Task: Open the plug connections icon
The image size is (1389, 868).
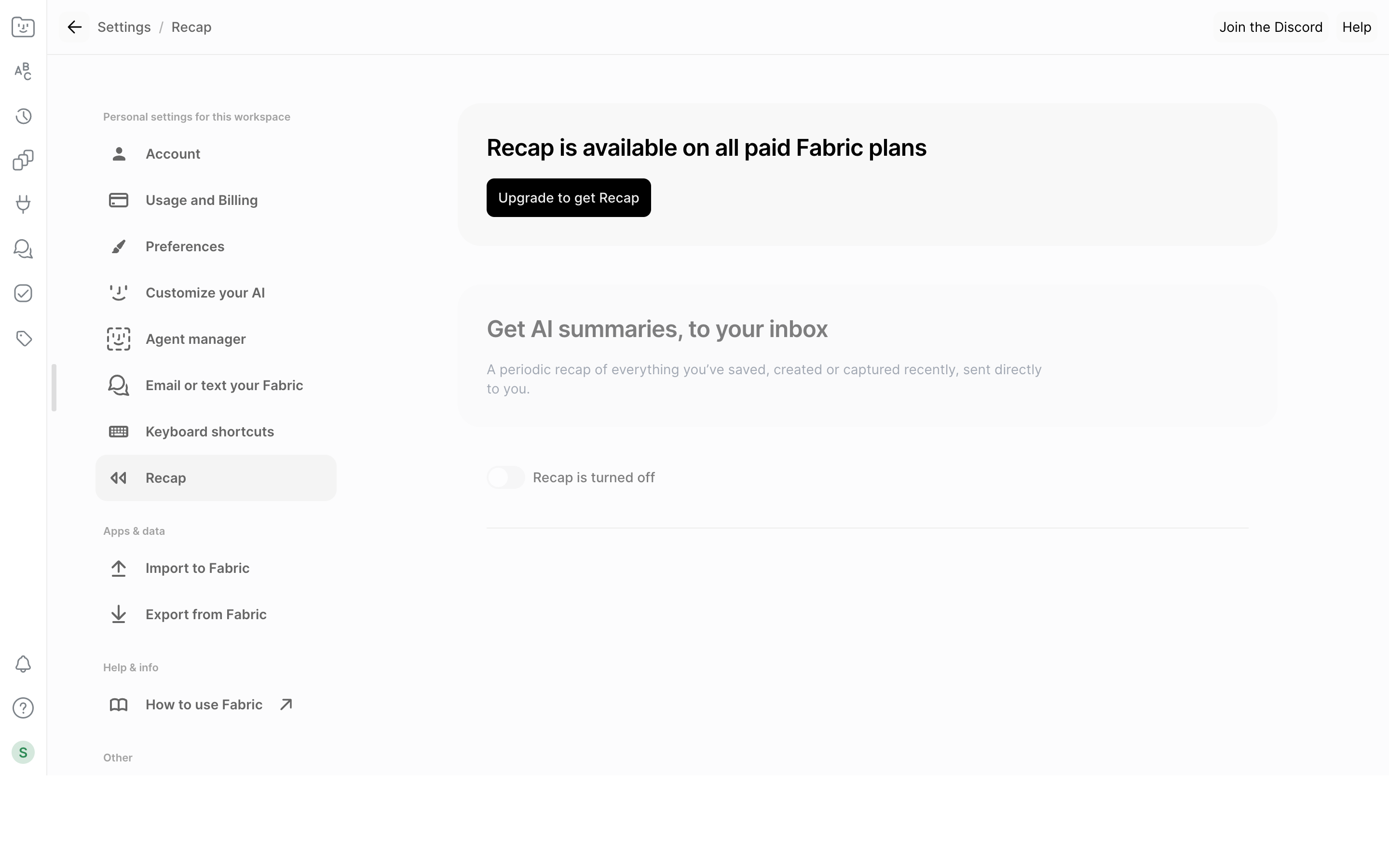Action: coord(23,204)
